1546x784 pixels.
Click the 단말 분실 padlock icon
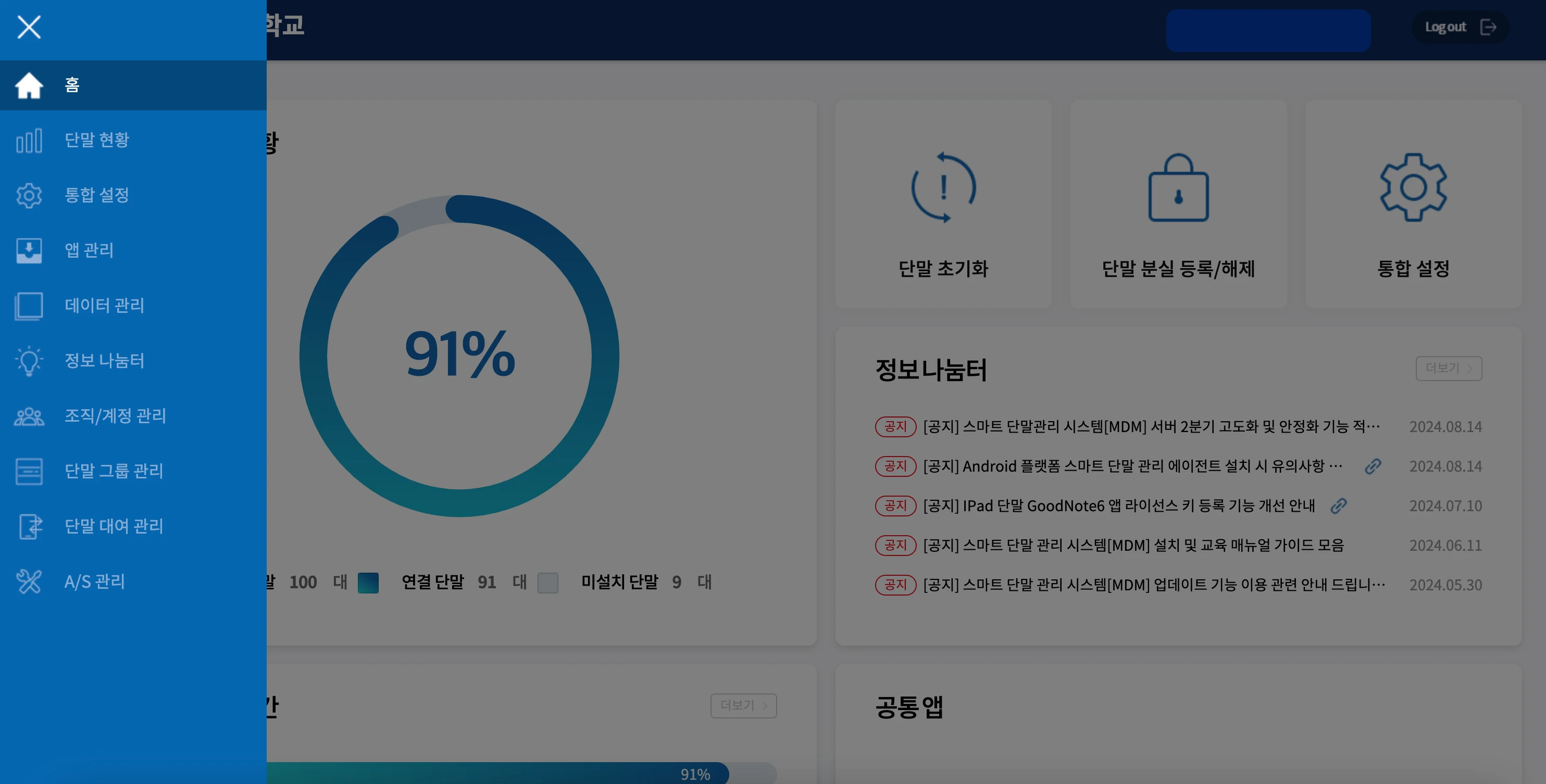coord(1179,188)
